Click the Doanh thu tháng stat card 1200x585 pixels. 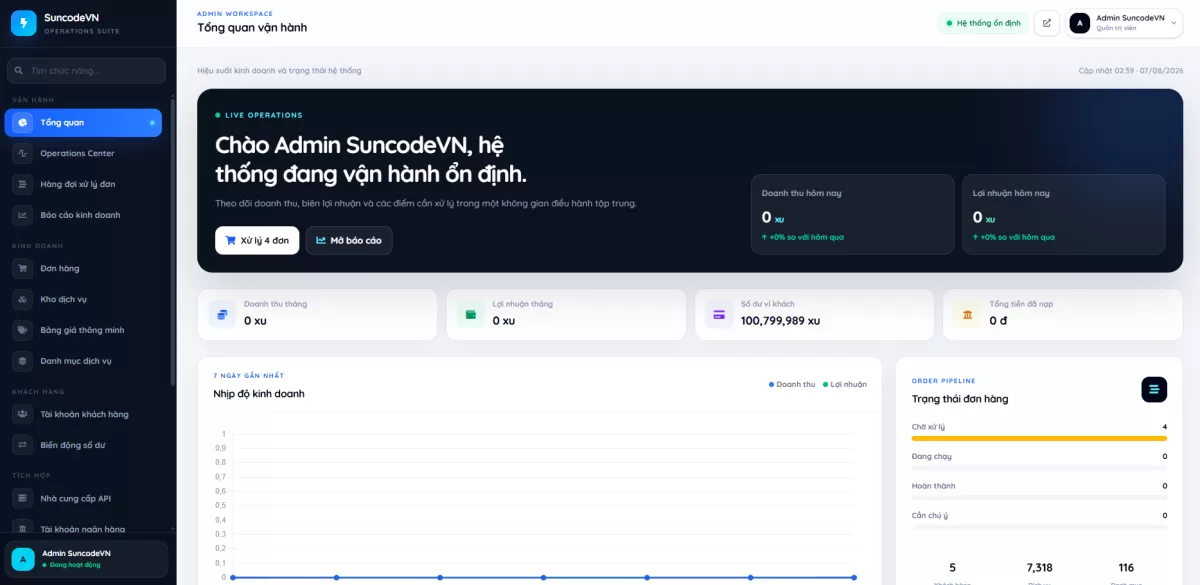pyautogui.click(x=317, y=315)
